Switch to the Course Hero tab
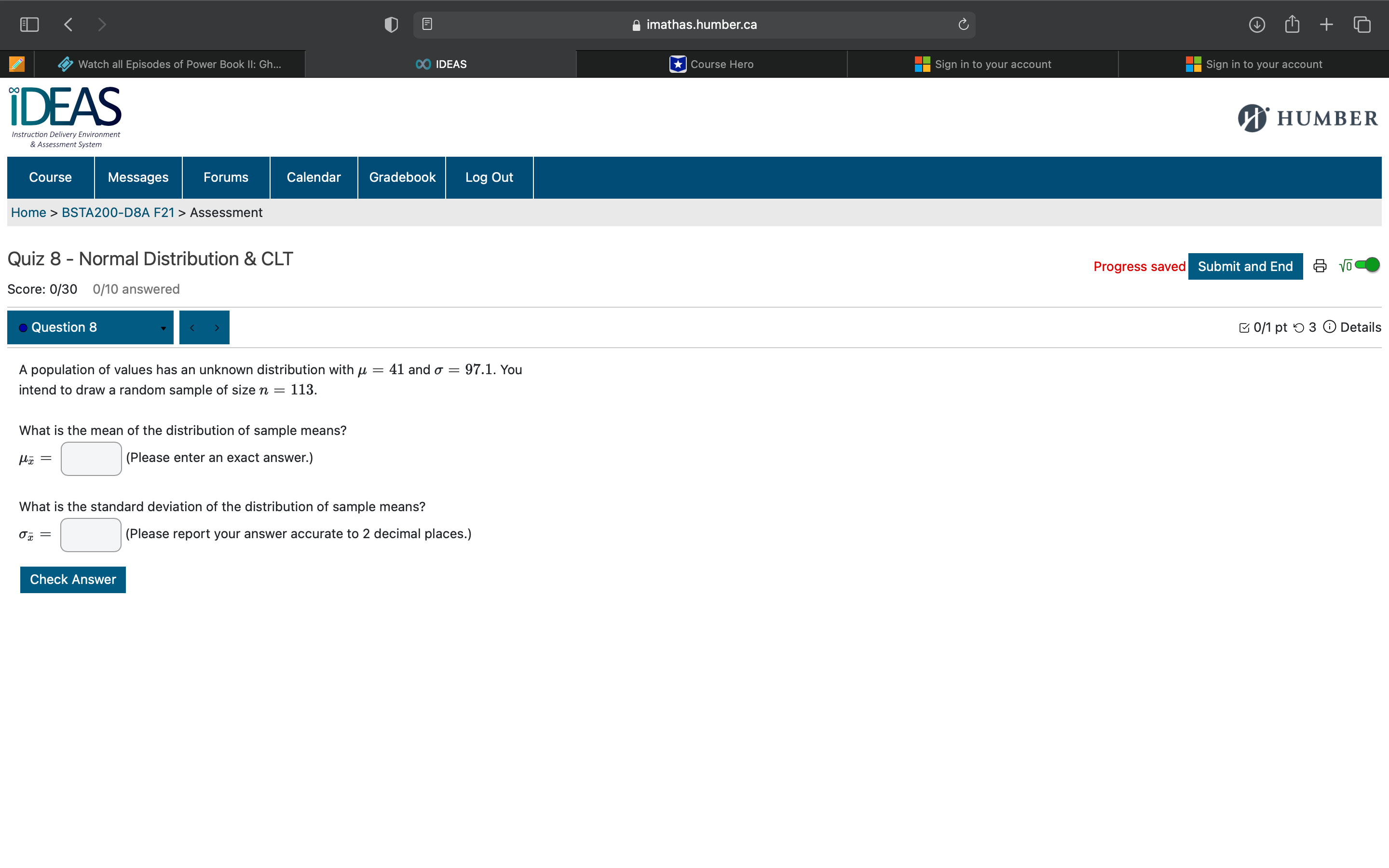1389x868 pixels. pos(712,64)
